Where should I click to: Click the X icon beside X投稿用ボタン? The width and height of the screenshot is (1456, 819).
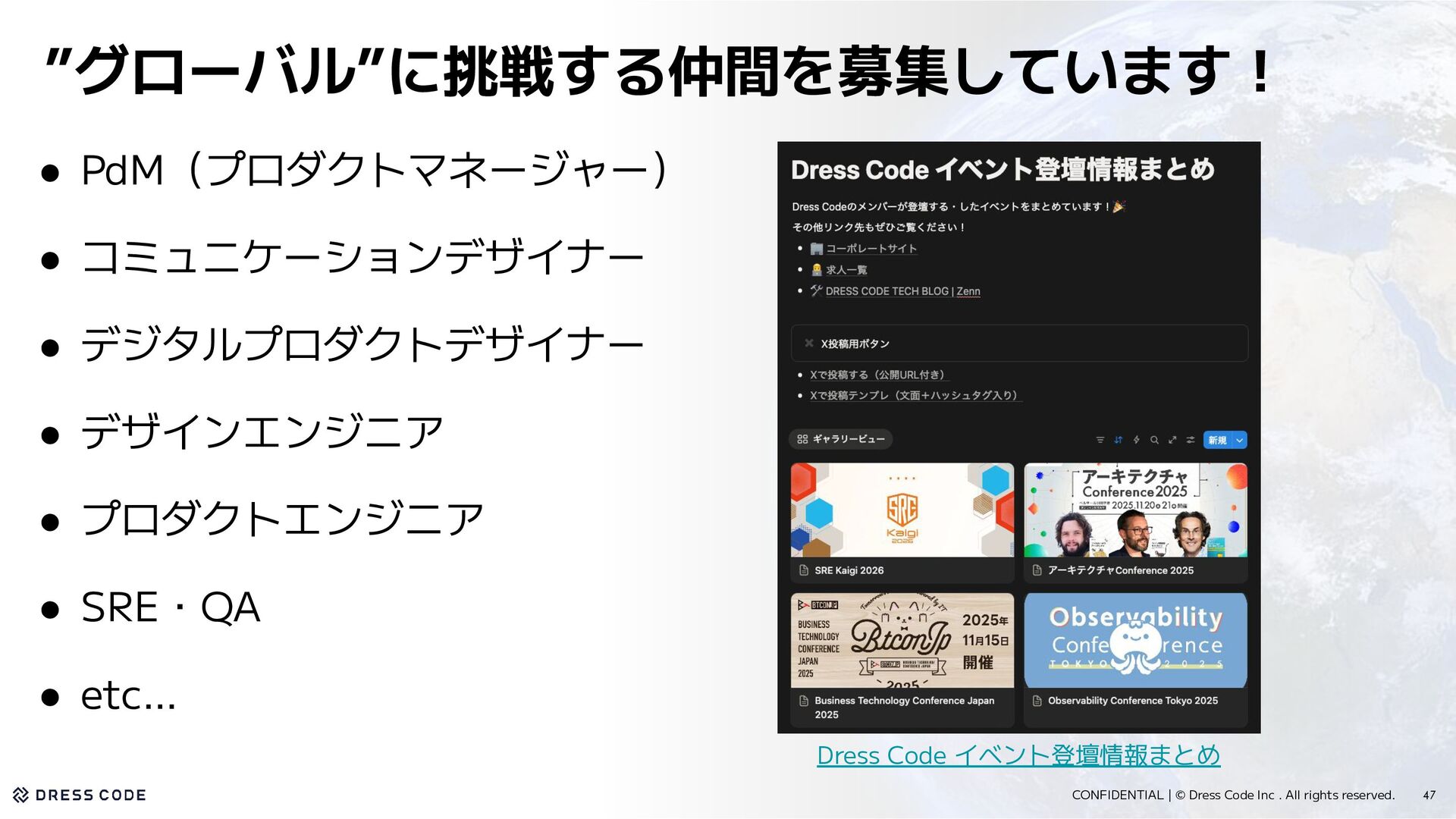click(x=809, y=344)
